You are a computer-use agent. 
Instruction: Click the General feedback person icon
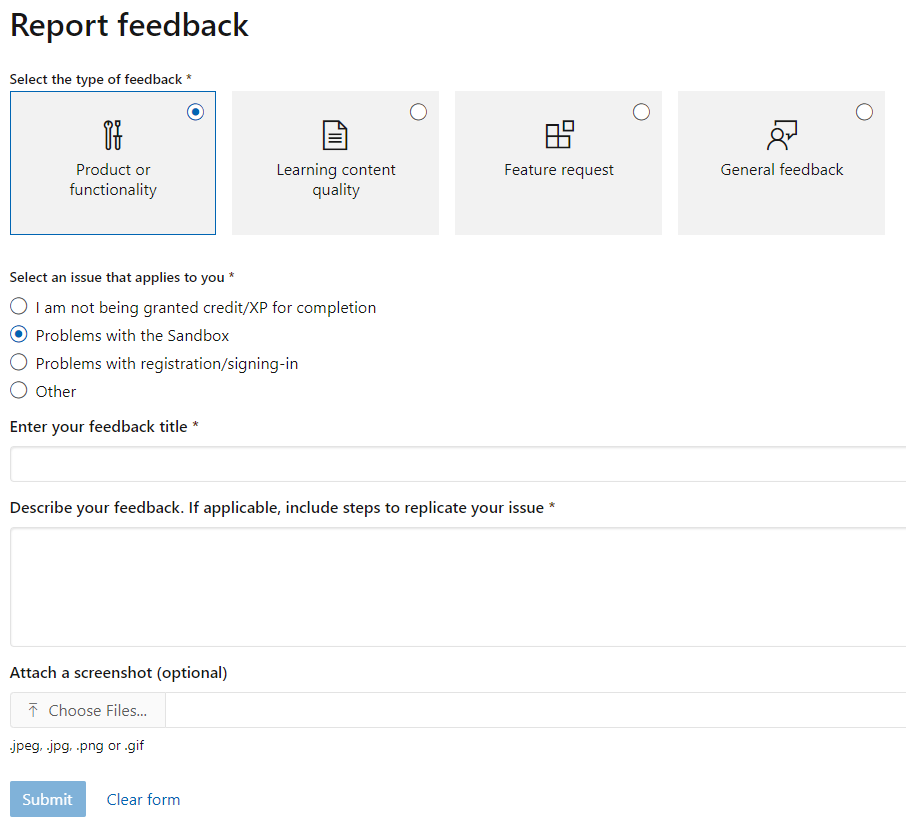[781, 134]
